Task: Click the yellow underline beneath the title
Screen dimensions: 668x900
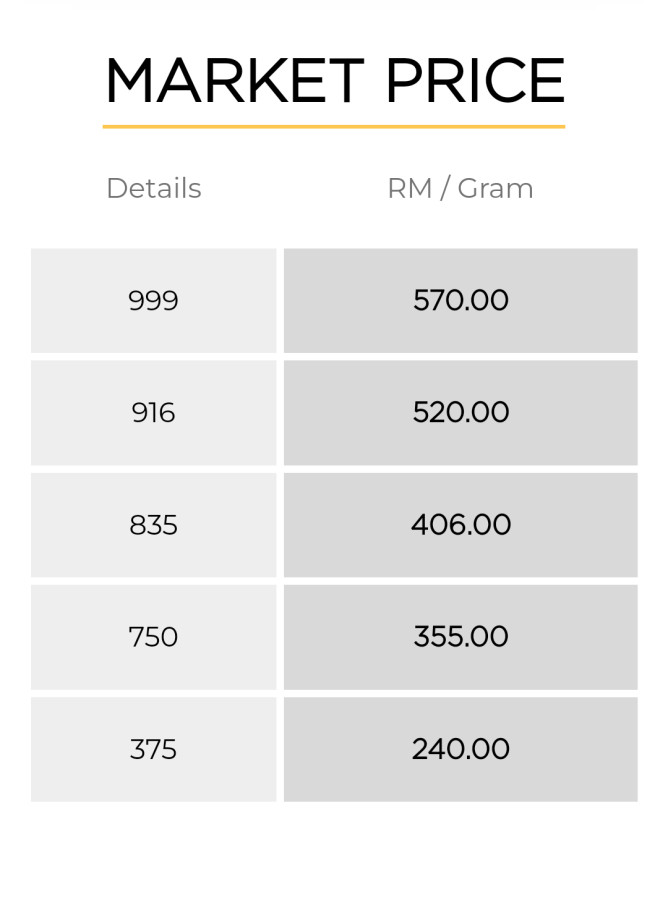Action: click(333, 127)
